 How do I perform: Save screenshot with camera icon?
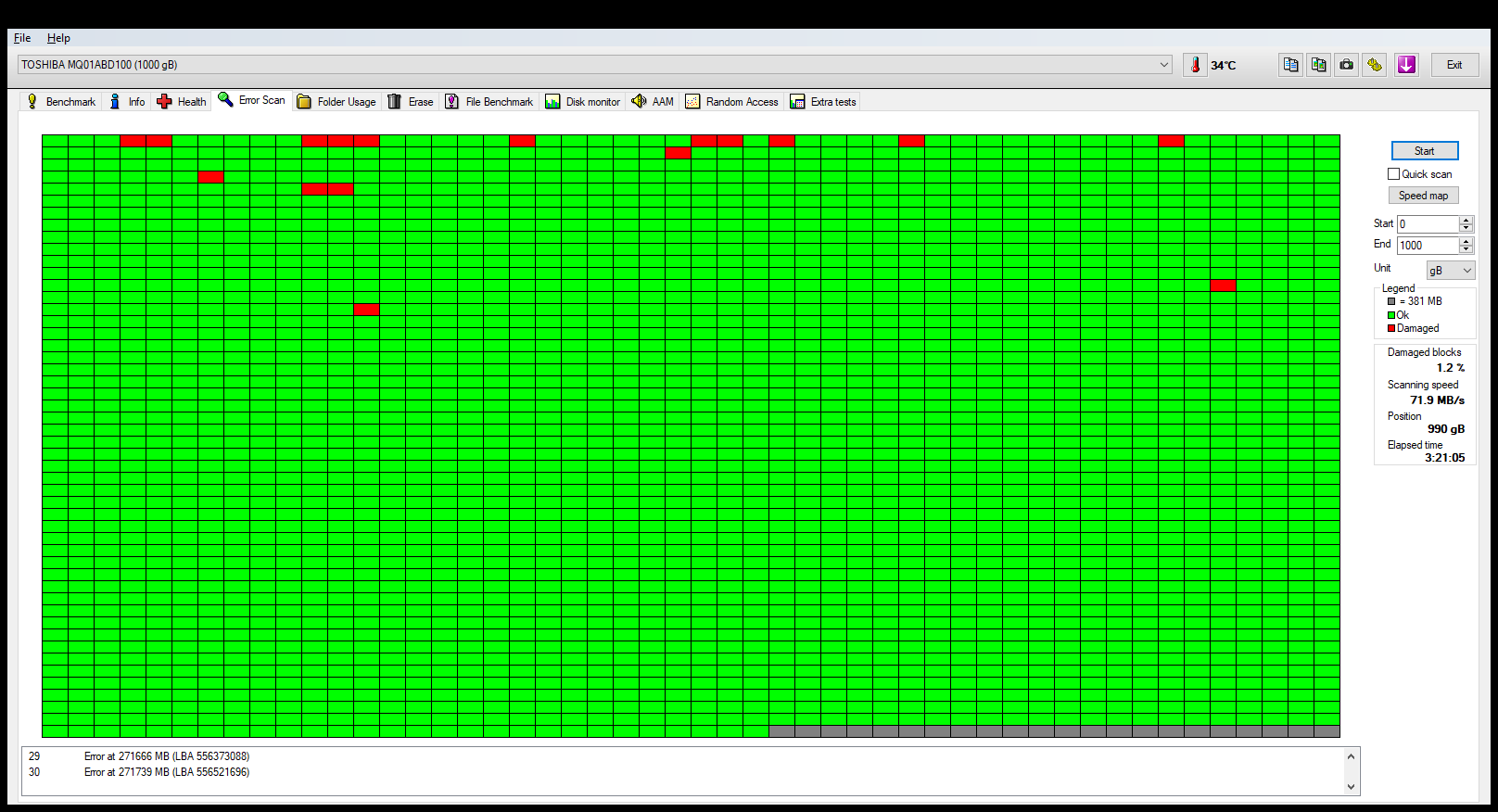pyautogui.click(x=1346, y=65)
